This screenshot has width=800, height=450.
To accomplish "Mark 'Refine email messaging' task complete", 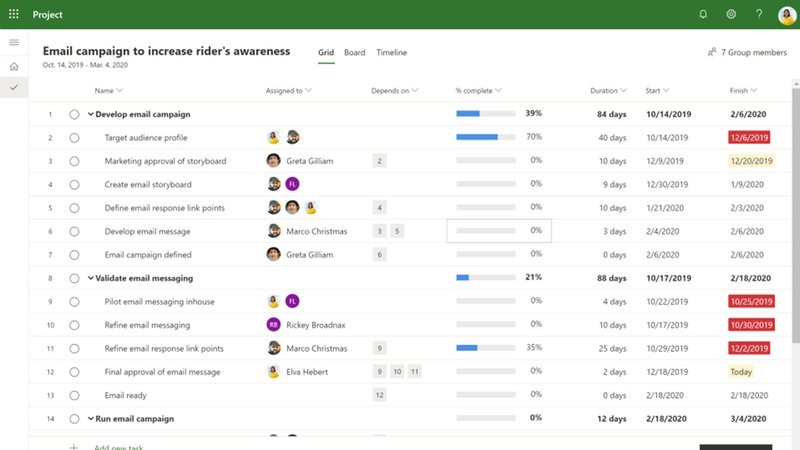I will click(x=74, y=325).
